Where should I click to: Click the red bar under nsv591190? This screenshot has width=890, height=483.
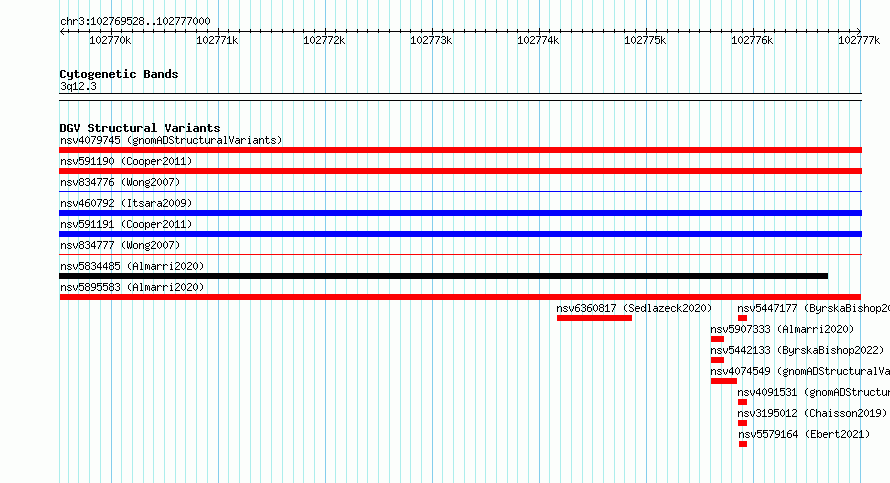pyautogui.click(x=460, y=171)
